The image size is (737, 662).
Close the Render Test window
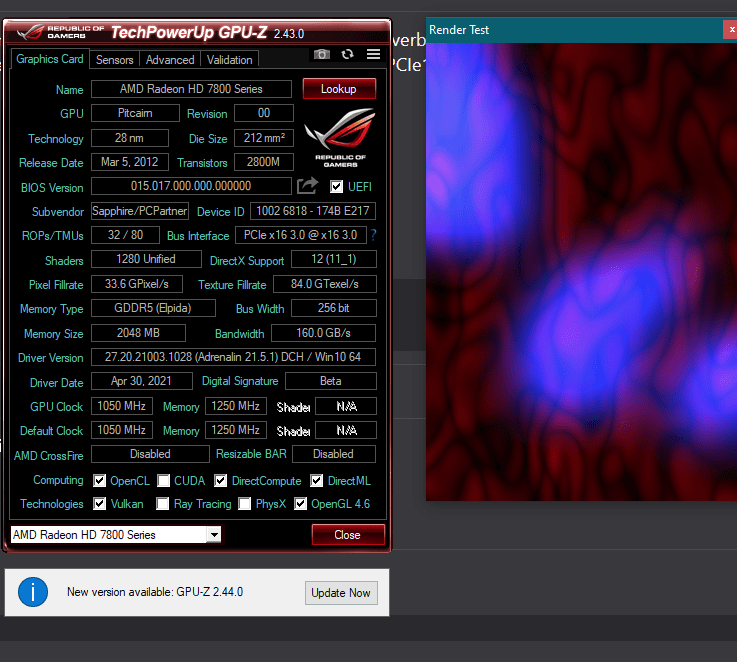tap(731, 30)
